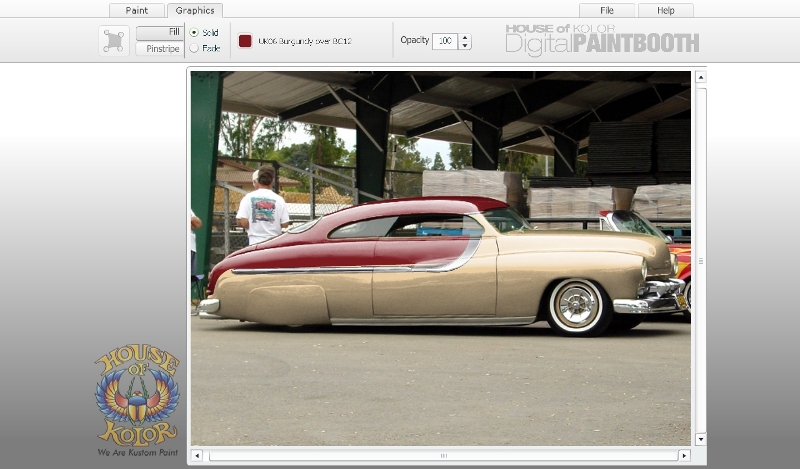Screen dimensions: 800x469
Task: Select the Solid radio button
Action: pyautogui.click(x=194, y=33)
